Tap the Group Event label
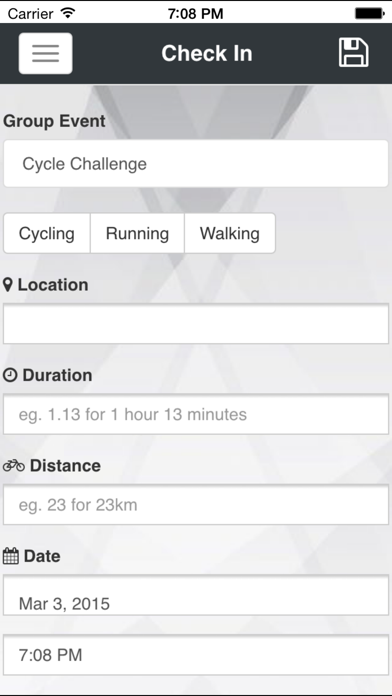392x696 pixels. pos(54,121)
